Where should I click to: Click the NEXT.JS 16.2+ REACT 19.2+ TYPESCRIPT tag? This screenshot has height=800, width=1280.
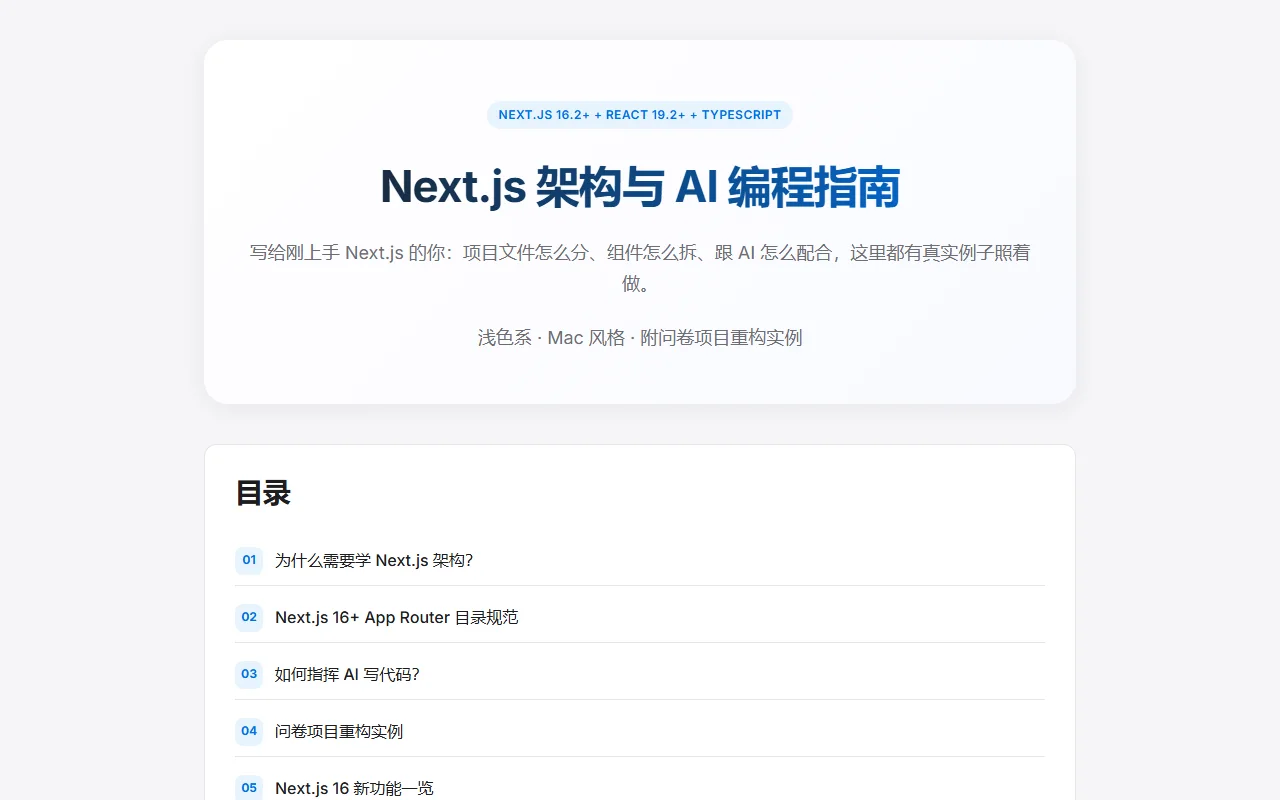tap(640, 115)
